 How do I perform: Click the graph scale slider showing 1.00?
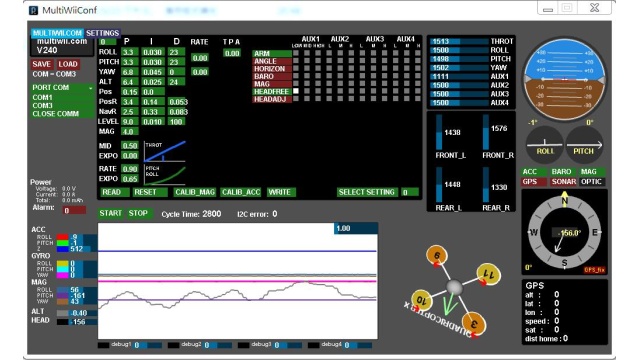[356, 228]
